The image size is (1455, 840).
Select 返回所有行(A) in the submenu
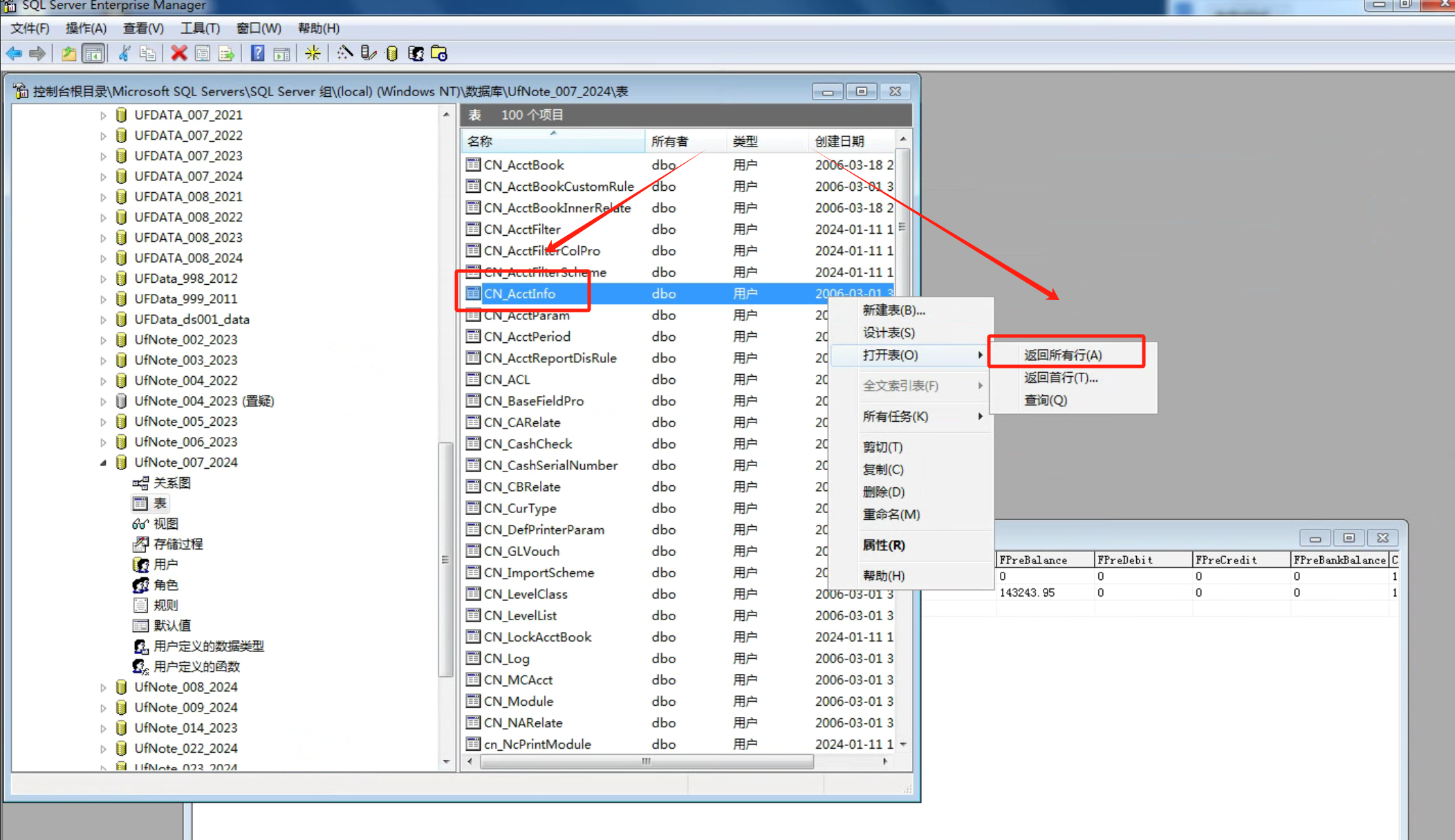pyautogui.click(x=1062, y=355)
